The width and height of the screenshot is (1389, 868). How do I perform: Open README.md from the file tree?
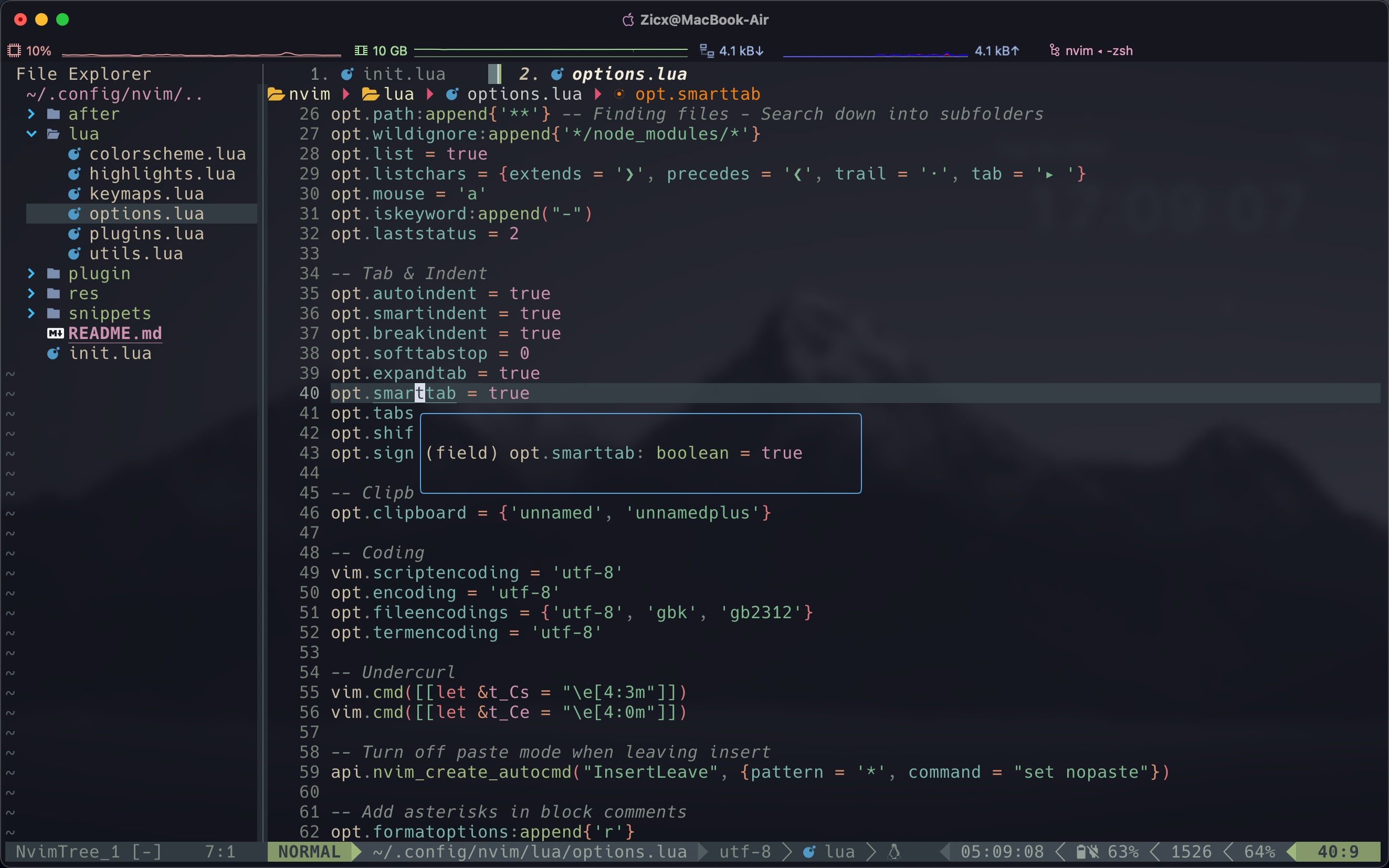(115, 334)
